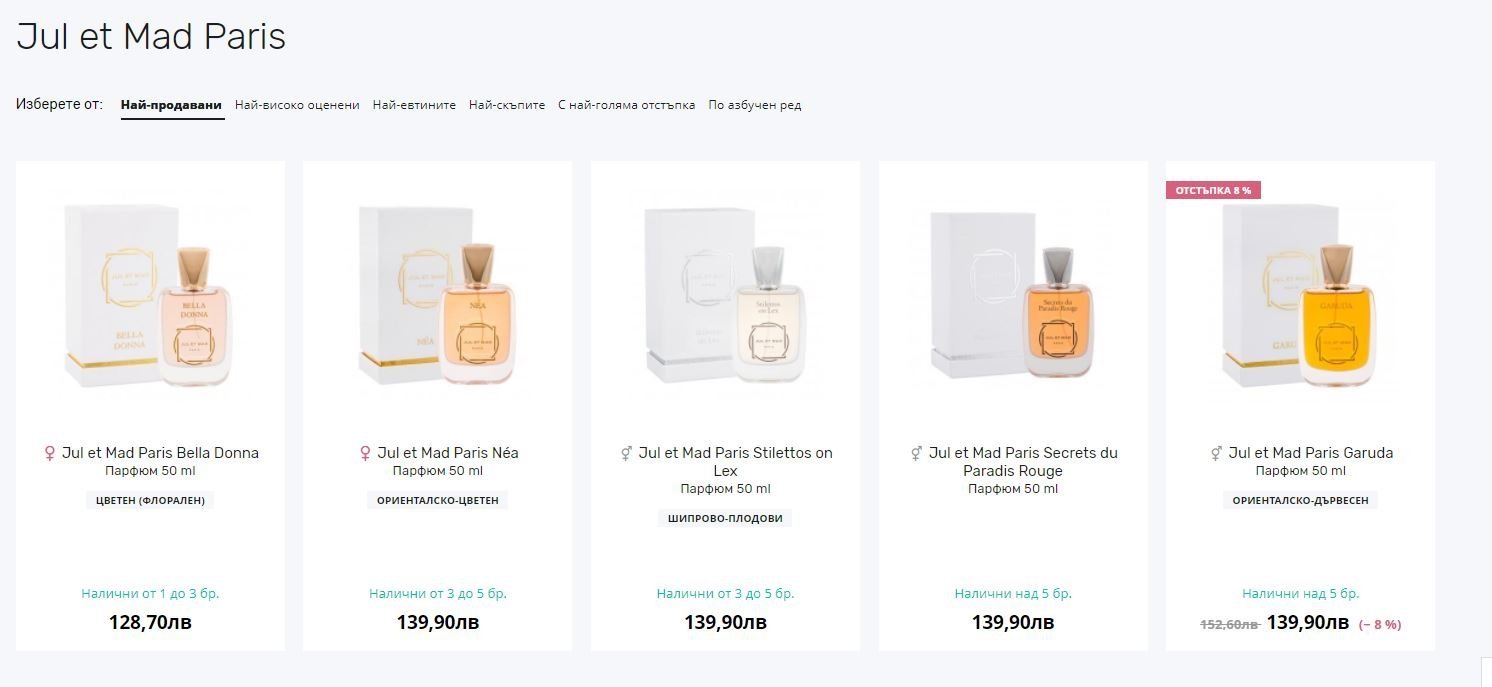Sort by 'Най-високо оценени'
Screen dimensions: 1492x687
pyautogui.click(x=297, y=105)
